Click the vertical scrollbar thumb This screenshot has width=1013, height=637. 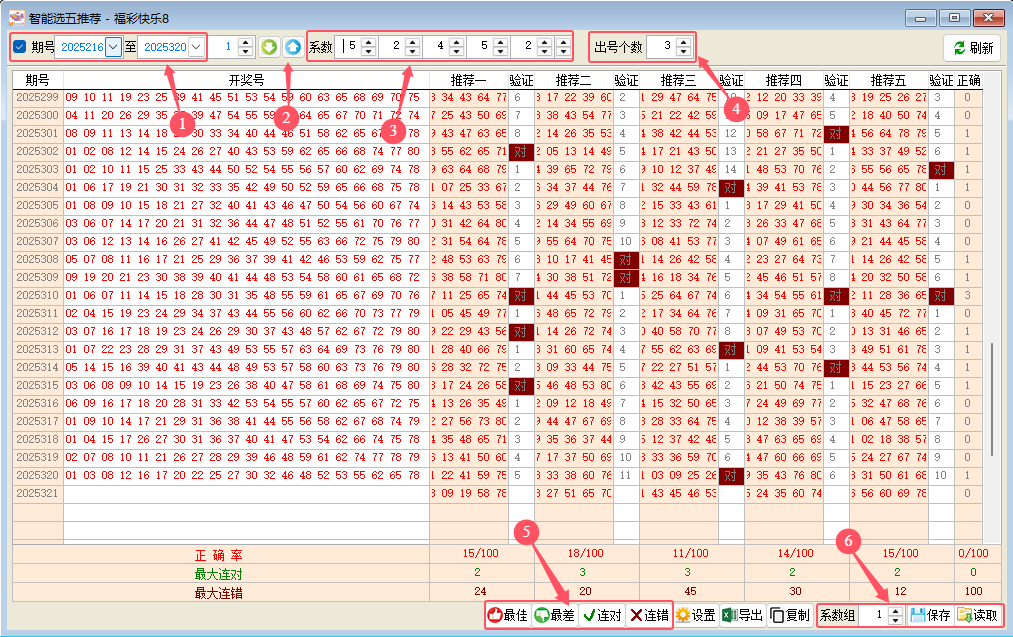[x=992, y=380]
